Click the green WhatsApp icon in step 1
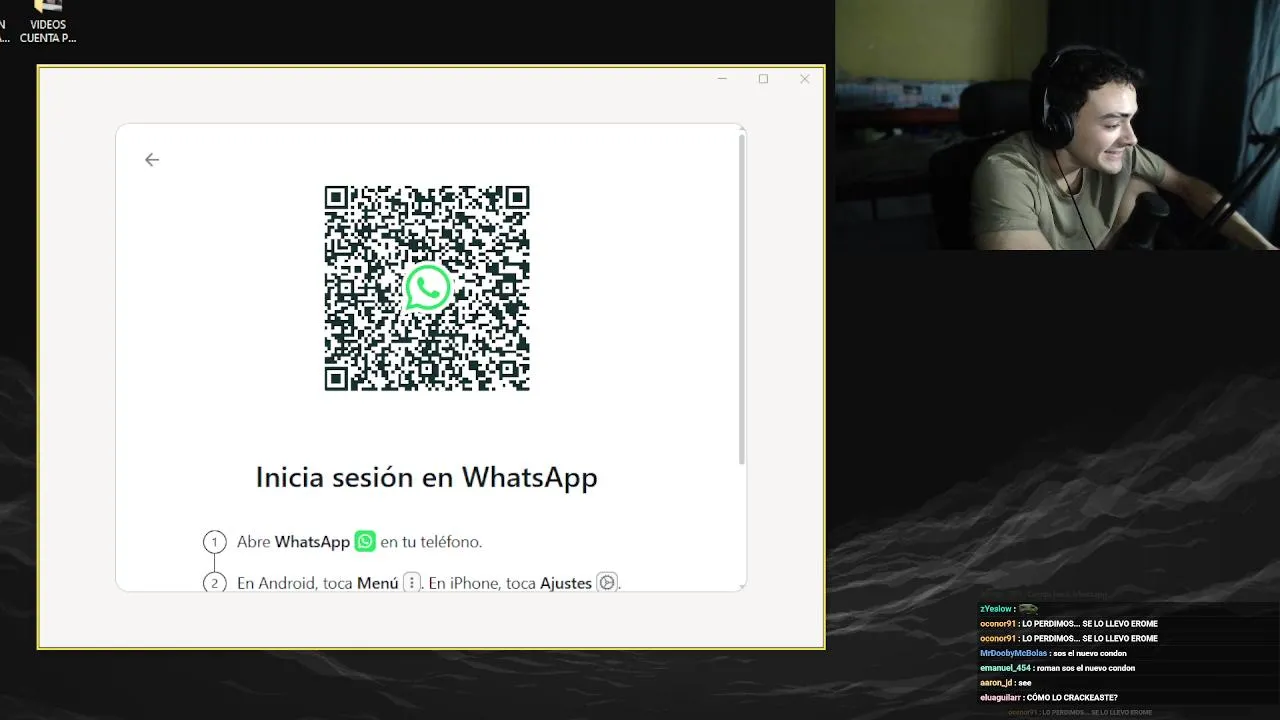Screen dimensions: 1280x720 click(x=365, y=541)
